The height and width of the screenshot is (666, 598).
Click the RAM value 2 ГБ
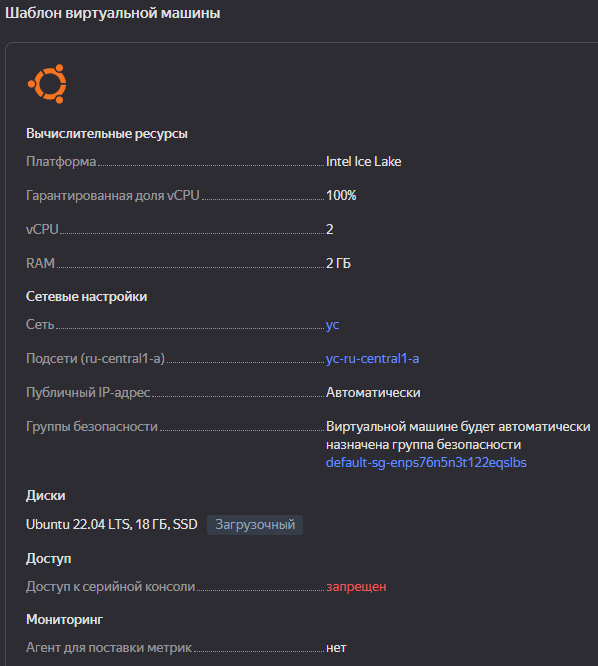338,263
